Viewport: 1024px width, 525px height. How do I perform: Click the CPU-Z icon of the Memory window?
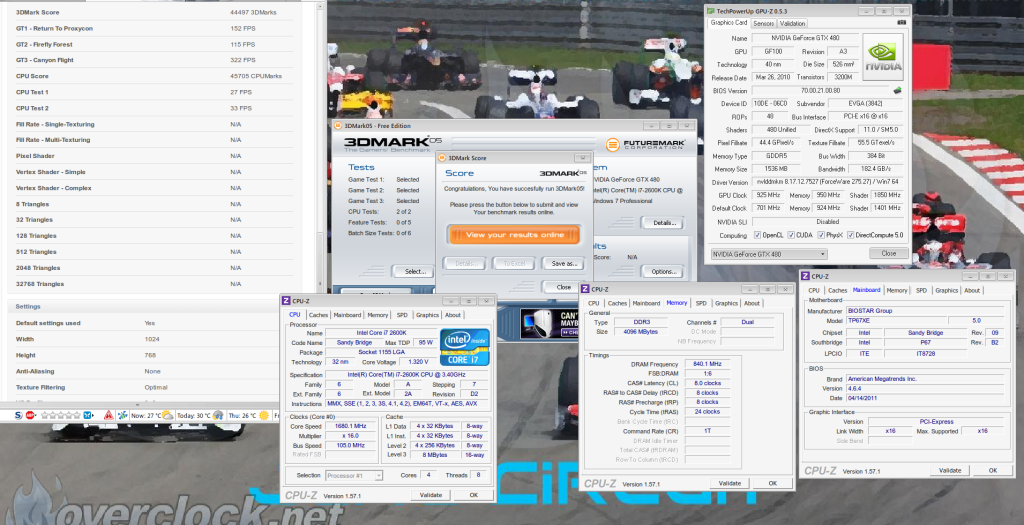click(585, 289)
